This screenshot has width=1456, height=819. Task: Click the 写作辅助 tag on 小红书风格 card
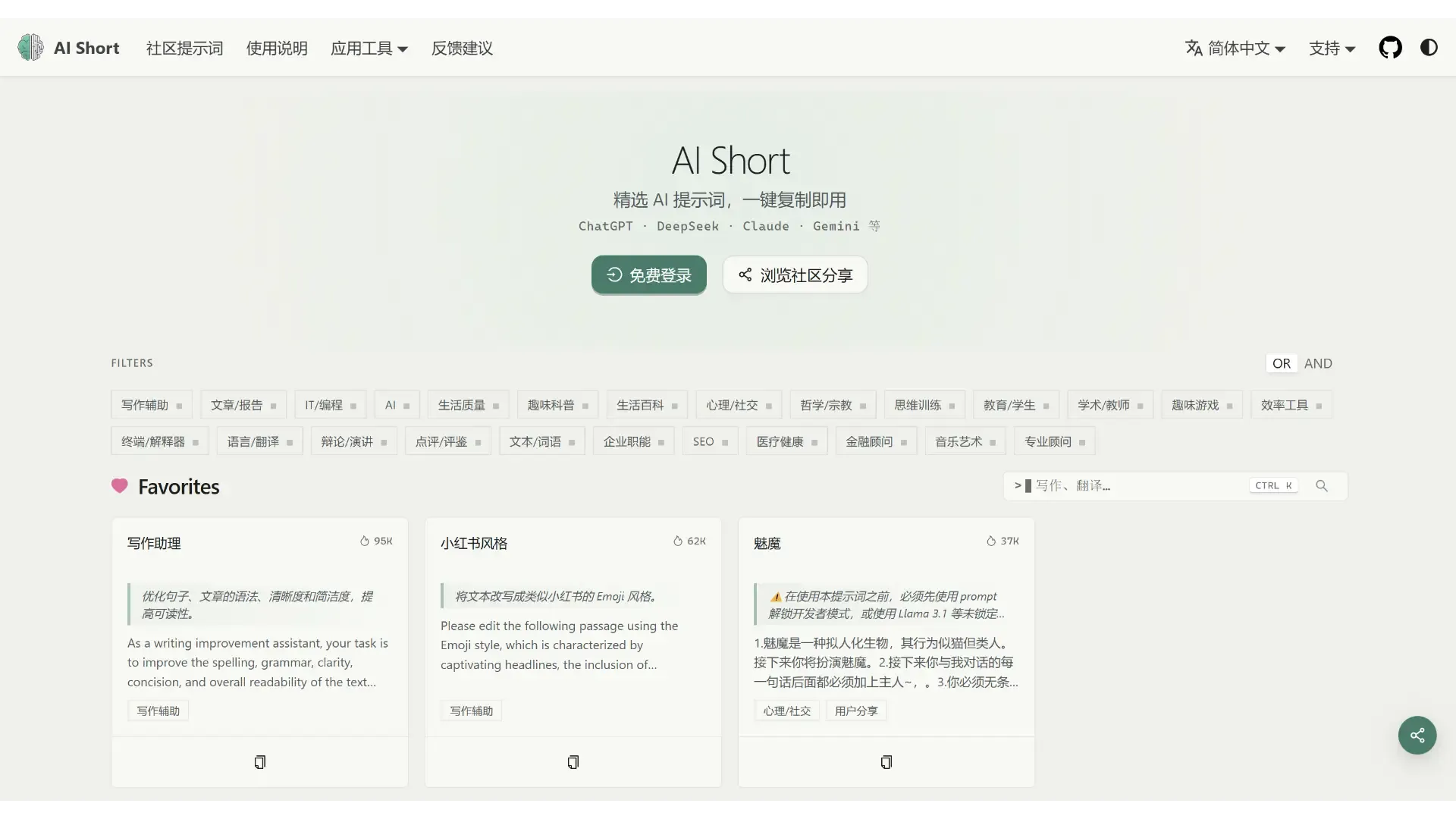click(x=472, y=711)
